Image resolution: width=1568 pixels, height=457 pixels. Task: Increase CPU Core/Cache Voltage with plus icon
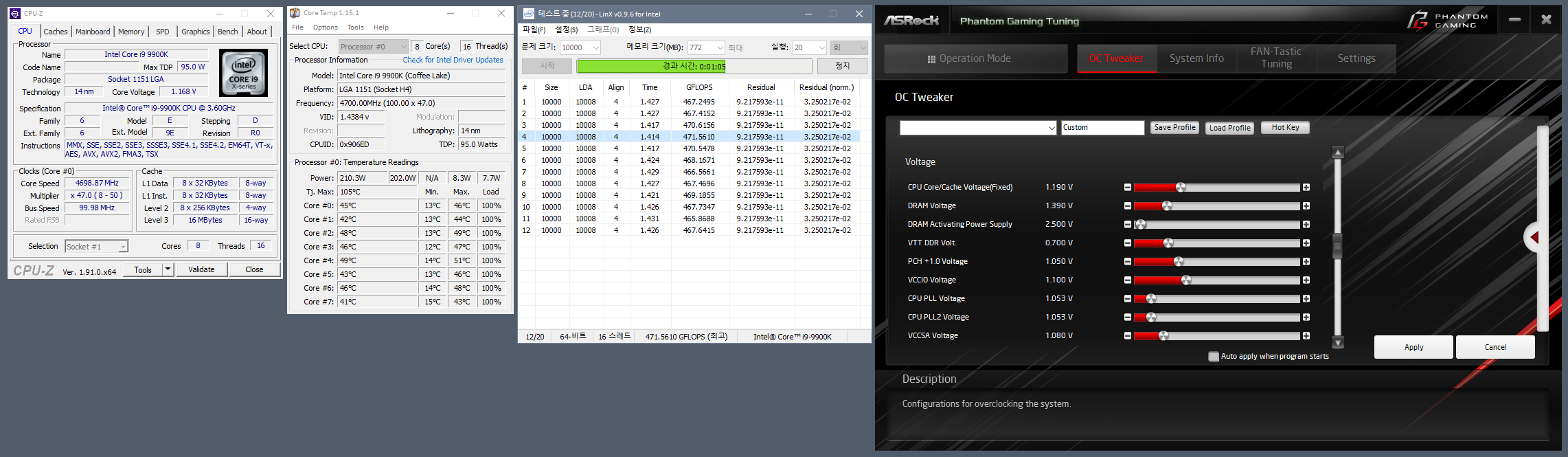pyautogui.click(x=1306, y=187)
